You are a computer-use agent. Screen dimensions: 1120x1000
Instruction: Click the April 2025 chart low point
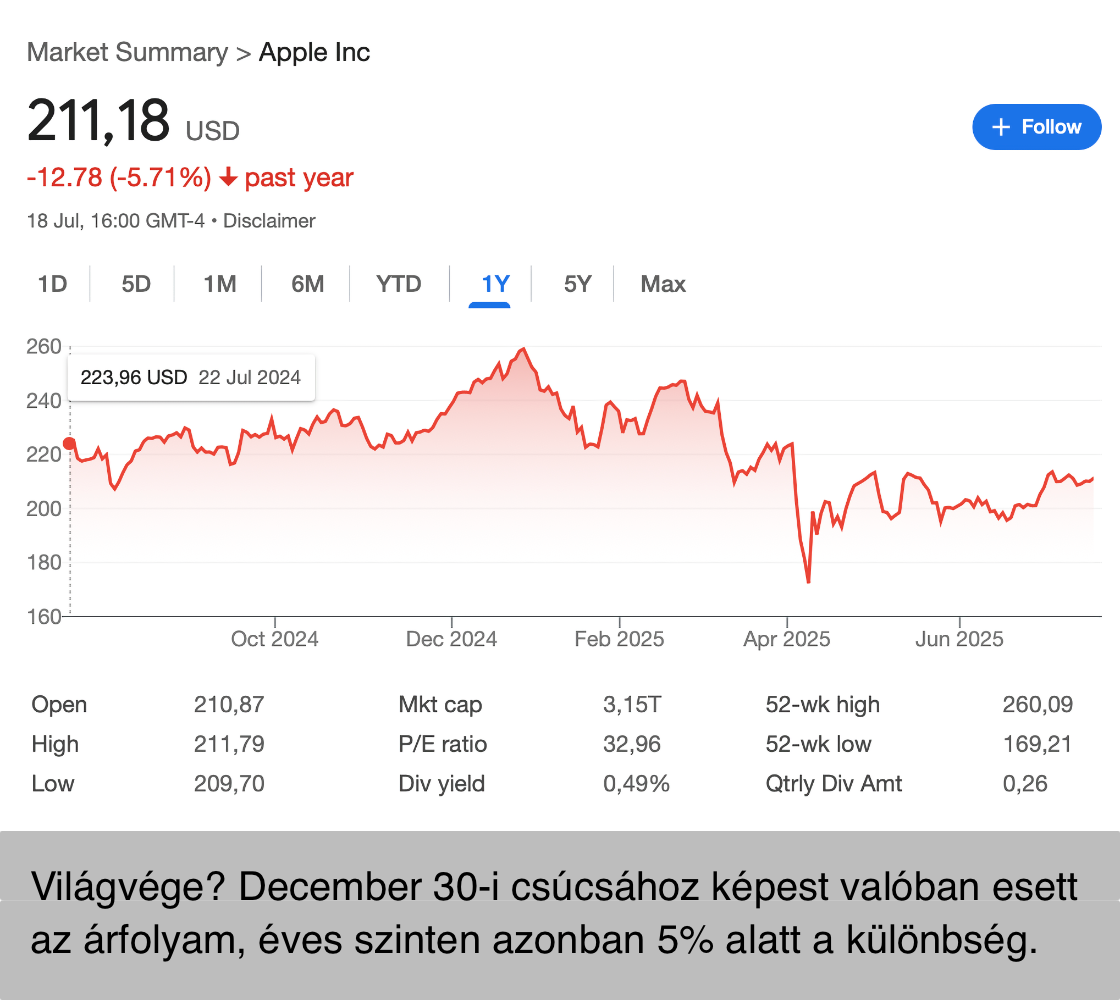point(808,581)
